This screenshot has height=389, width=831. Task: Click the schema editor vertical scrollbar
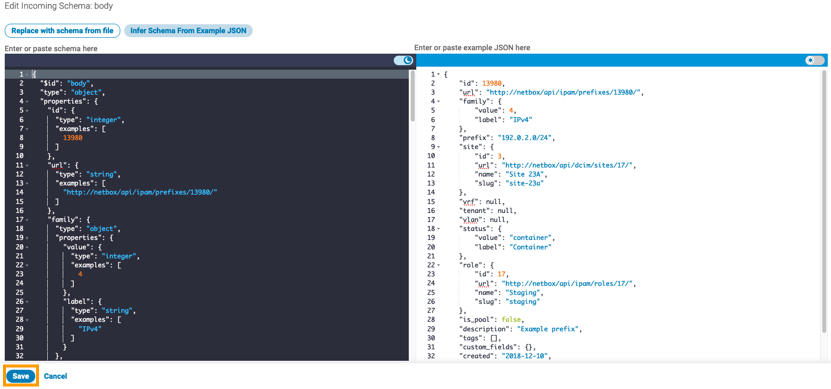click(x=412, y=95)
